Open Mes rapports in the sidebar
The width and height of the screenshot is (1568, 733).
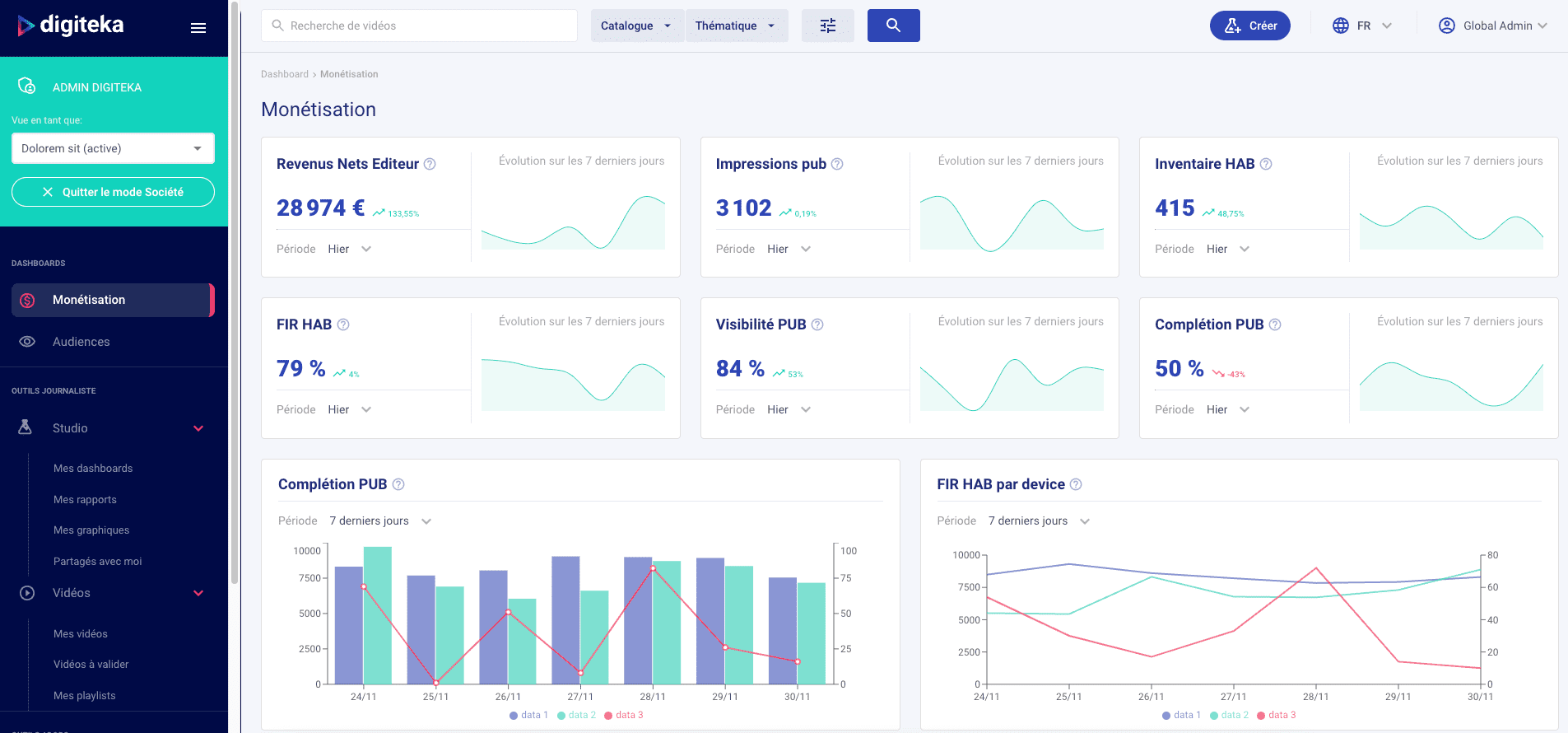(85, 500)
